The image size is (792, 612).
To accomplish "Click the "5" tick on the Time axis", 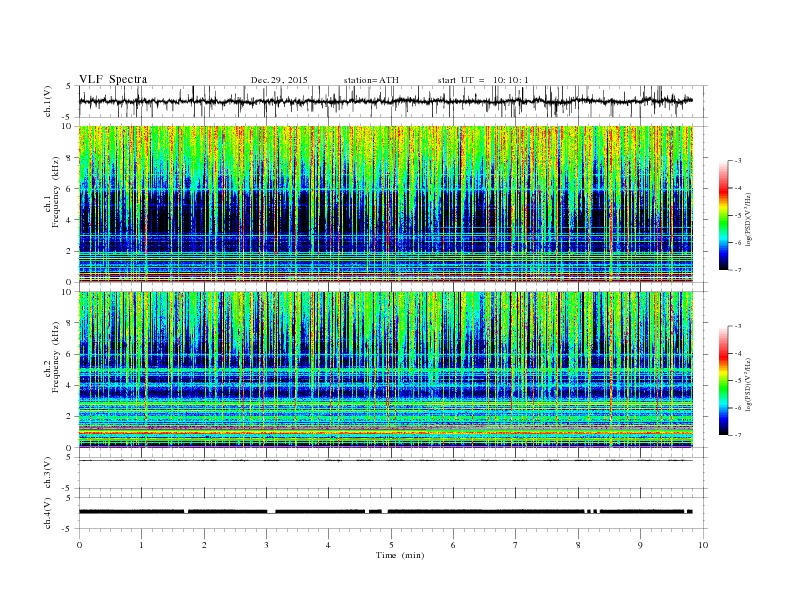I will [x=391, y=545].
